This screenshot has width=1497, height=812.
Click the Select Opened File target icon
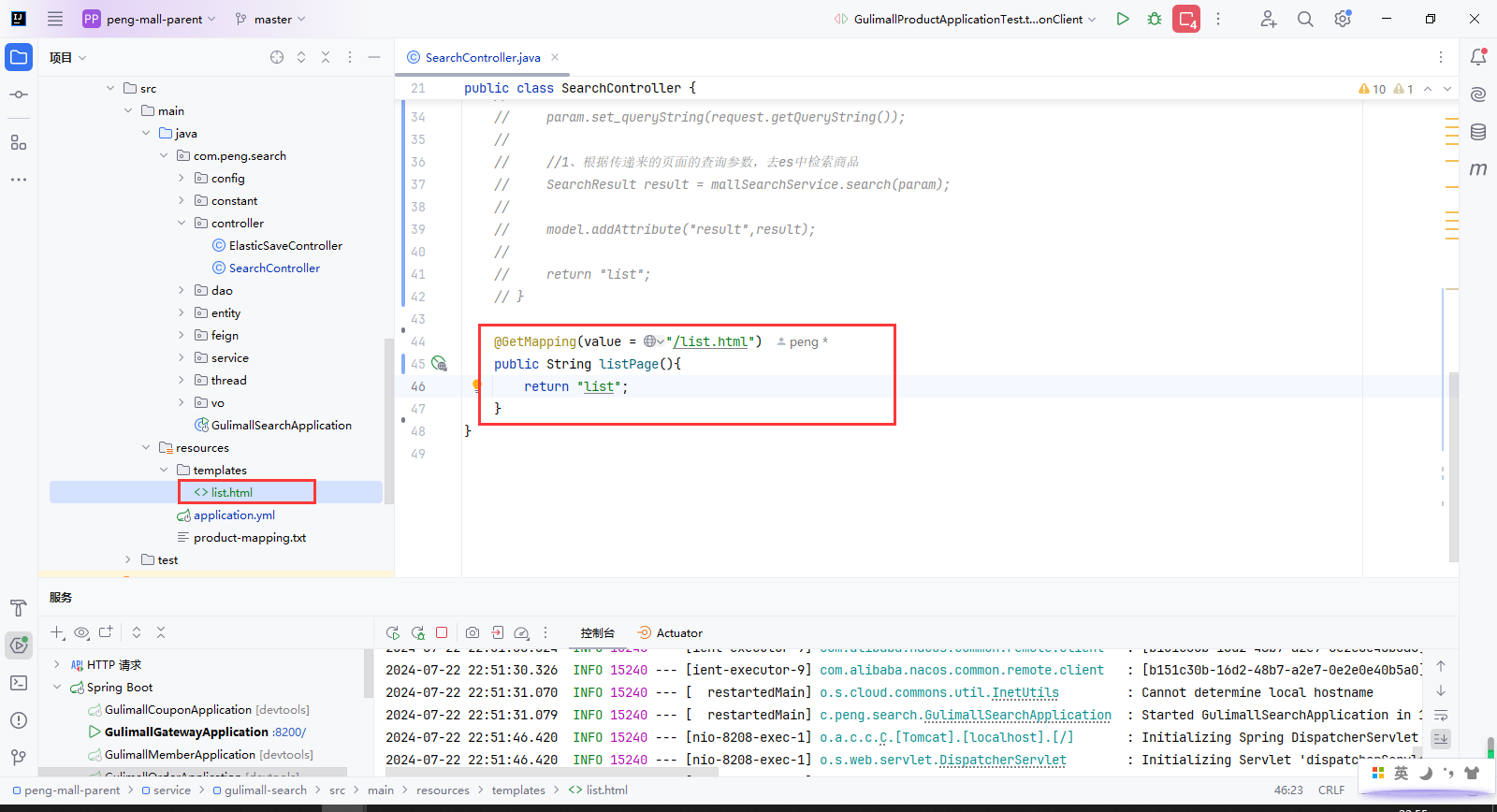click(277, 57)
